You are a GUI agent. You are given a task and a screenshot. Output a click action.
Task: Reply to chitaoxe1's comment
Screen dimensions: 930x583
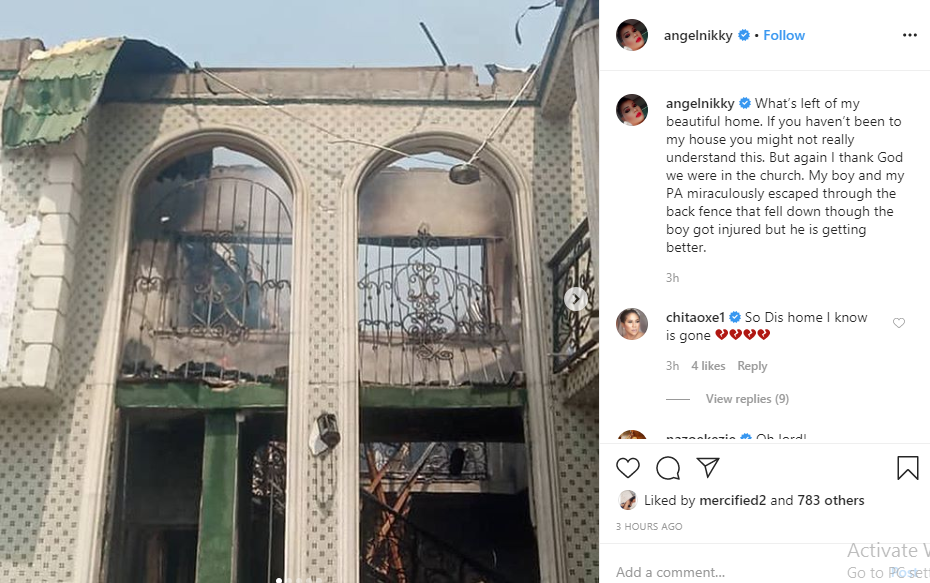752,365
